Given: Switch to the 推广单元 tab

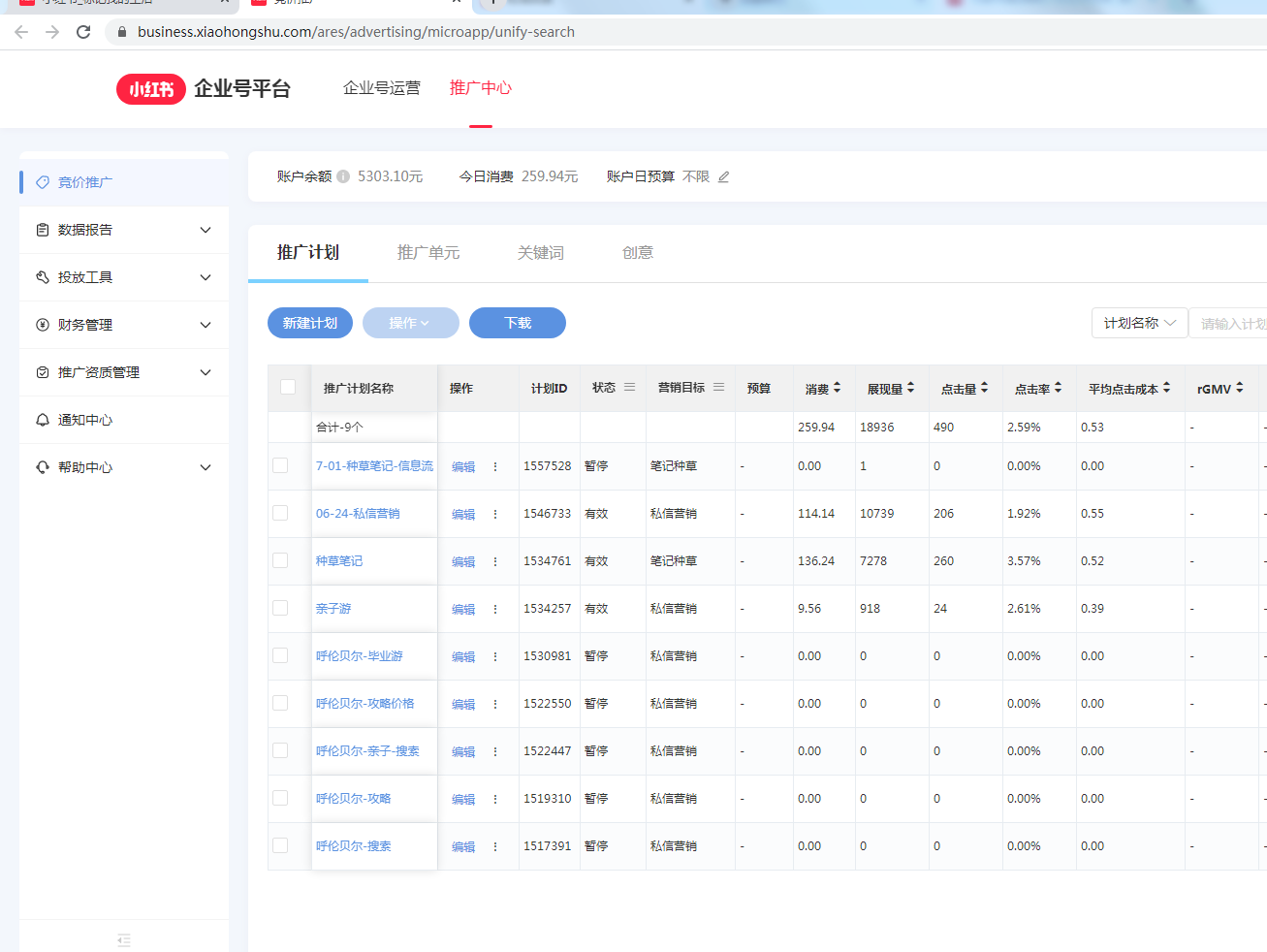Looking at the screenshot, I should point(428,252).
